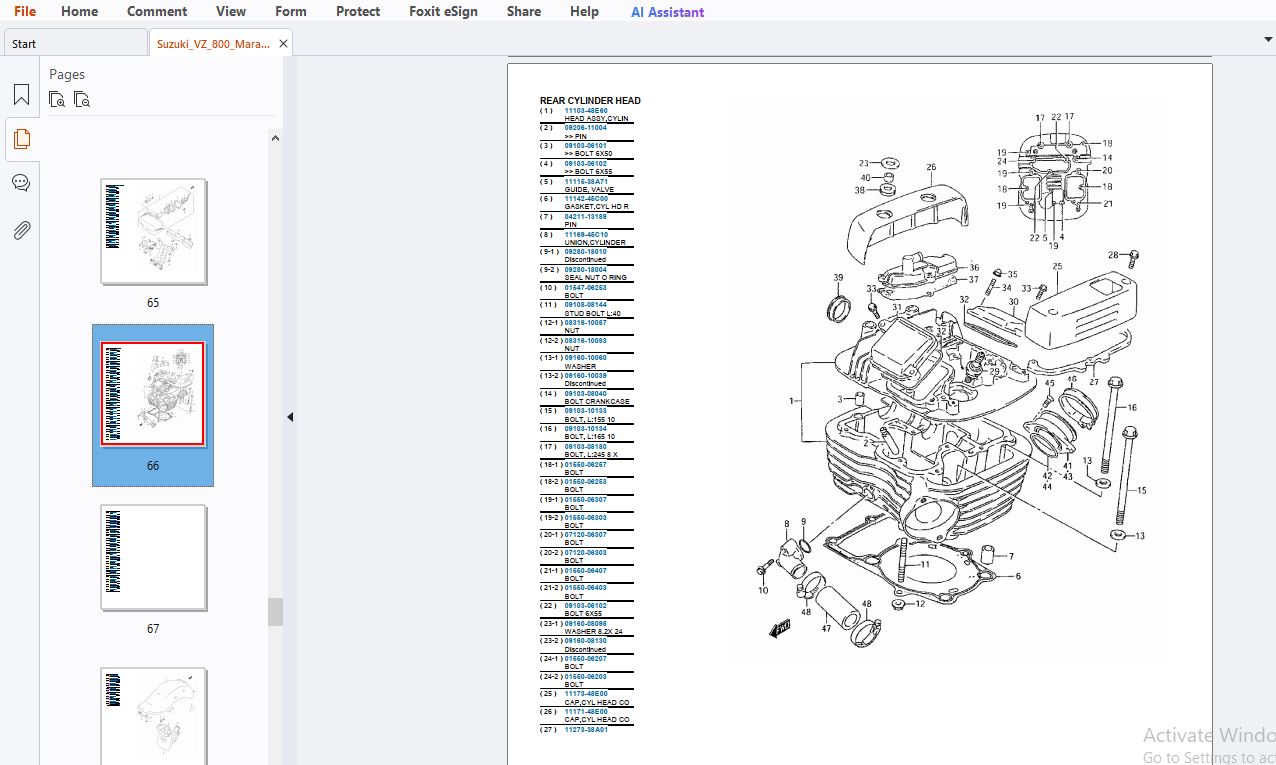Click part number link 11142-45C00
The height and width of the screenshot is (765, 1276).
(585, 199)
